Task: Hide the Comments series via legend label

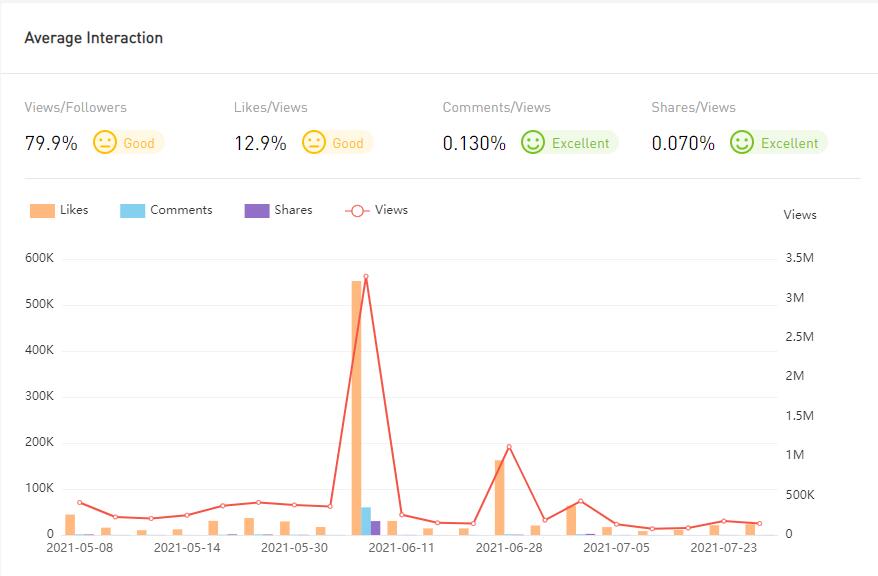Action: click(181, 210)
